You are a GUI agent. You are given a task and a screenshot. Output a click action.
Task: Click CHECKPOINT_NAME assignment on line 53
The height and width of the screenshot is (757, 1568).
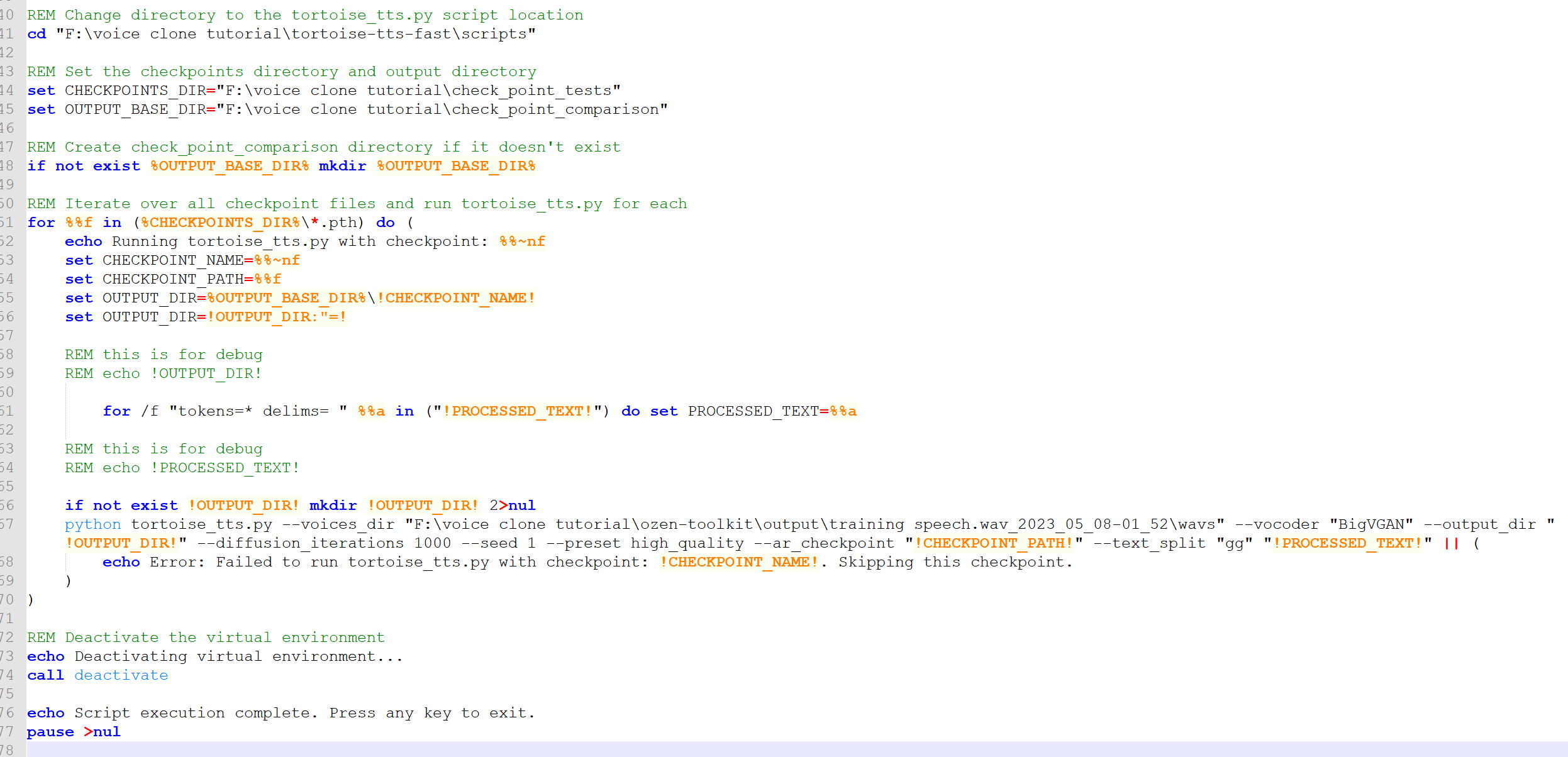tap(174, 260)
